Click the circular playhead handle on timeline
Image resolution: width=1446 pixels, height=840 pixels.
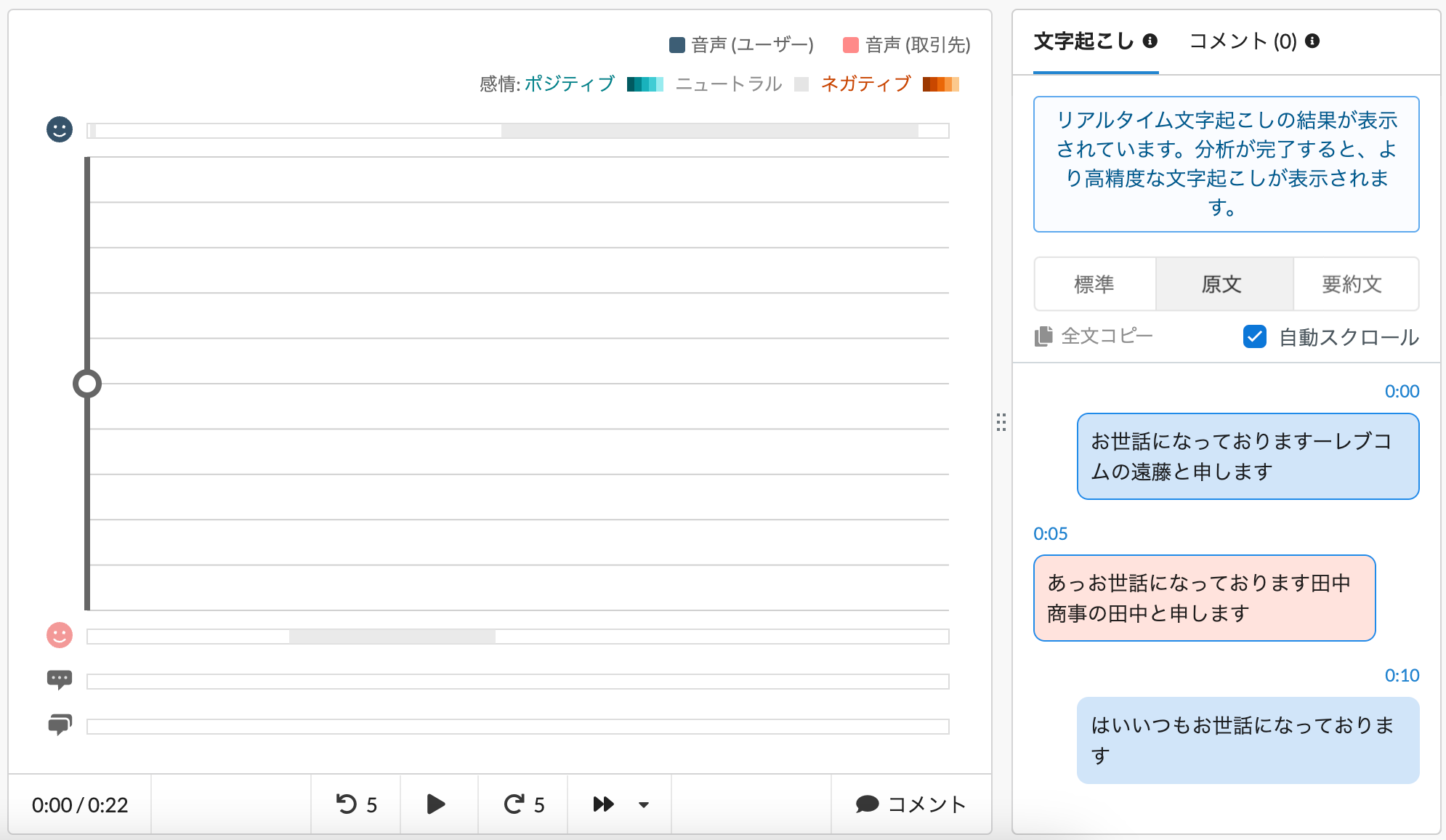click(87, 384)
